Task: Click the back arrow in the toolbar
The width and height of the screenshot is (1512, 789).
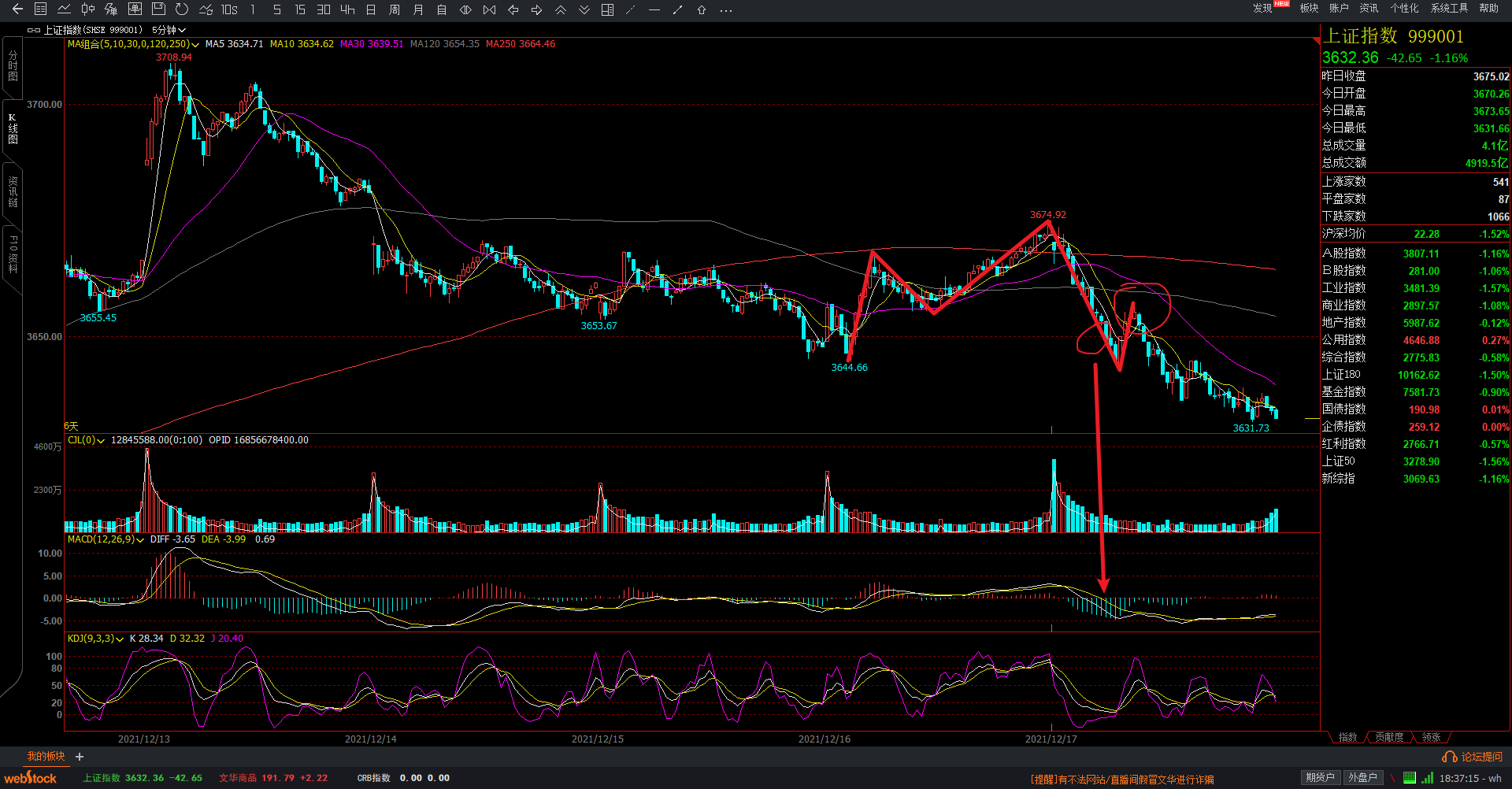Action: (x=17, y=9)
